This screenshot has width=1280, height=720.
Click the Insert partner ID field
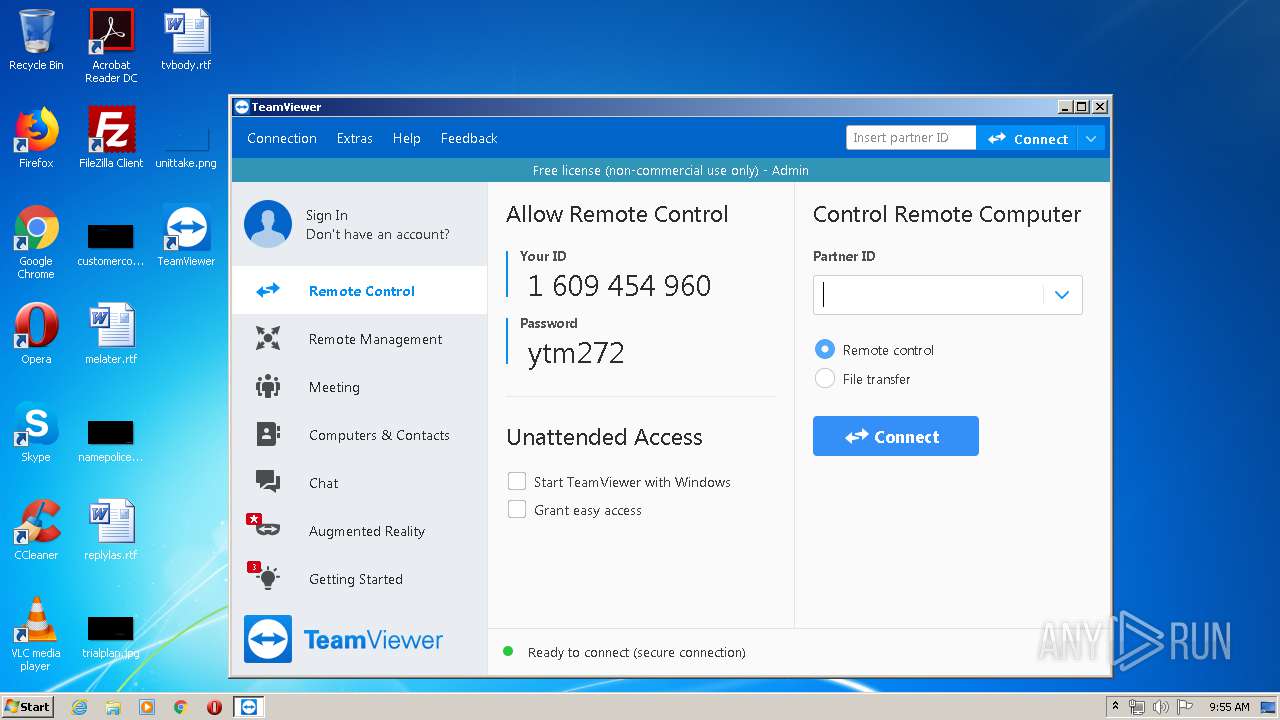click(911, 138)
